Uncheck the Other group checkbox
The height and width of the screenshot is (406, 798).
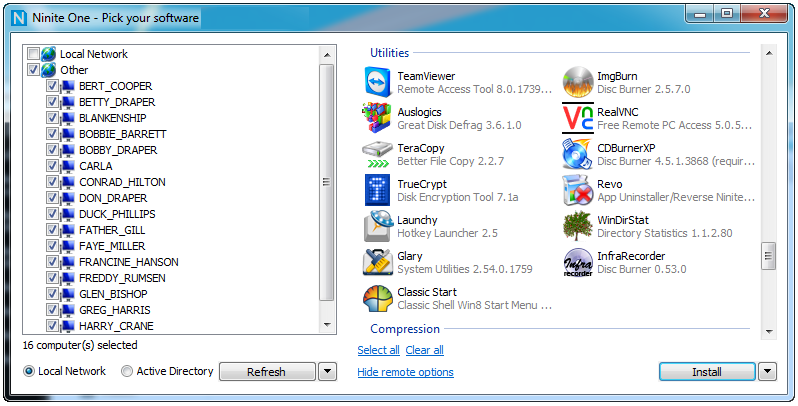click(34, 70)
